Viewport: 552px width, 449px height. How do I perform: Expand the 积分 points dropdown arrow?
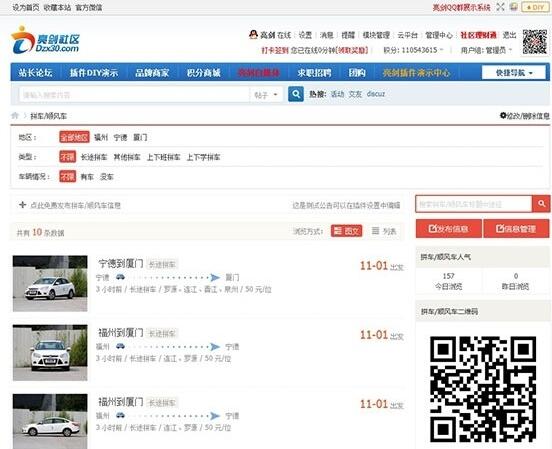[441, 50]
